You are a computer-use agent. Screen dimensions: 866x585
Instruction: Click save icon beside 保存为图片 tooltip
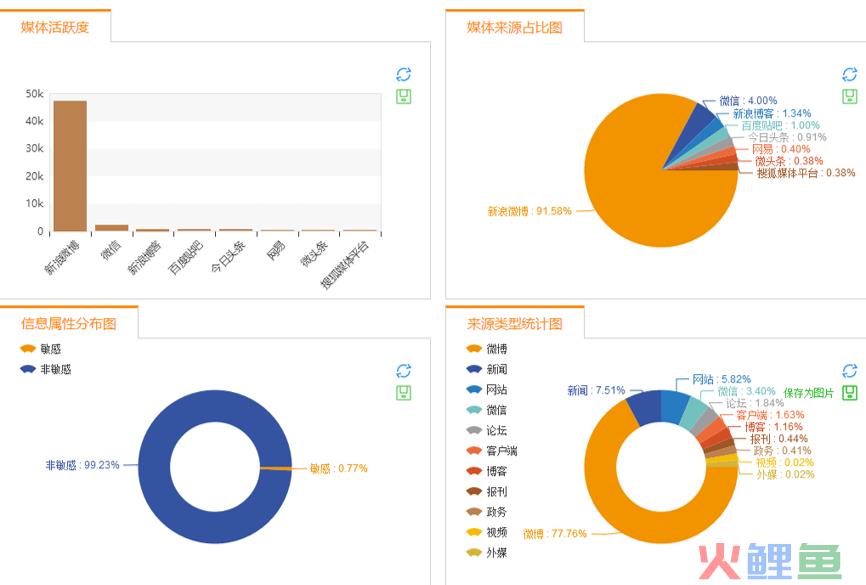pos(849,393)
